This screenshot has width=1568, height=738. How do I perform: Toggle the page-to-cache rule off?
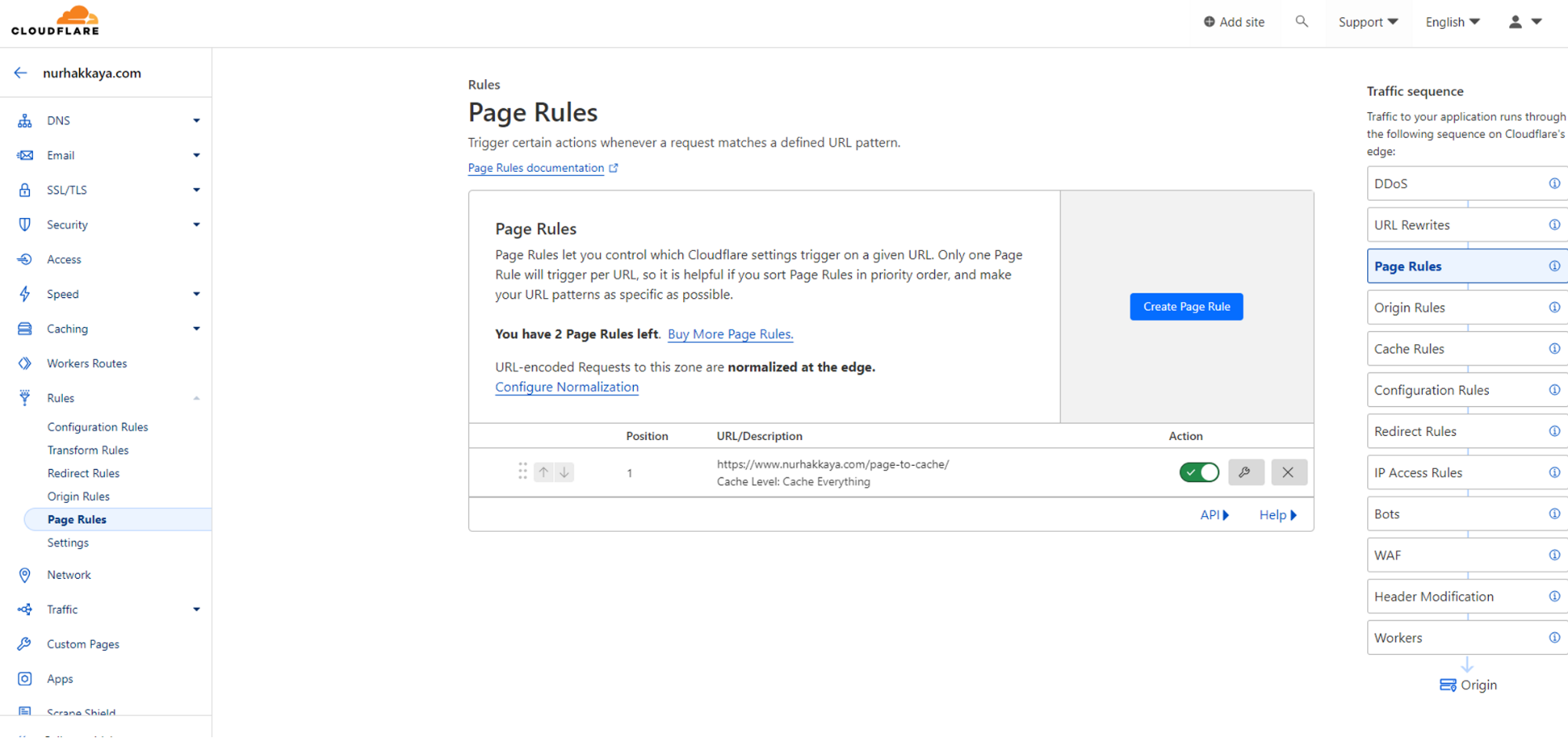(1199, 472)
